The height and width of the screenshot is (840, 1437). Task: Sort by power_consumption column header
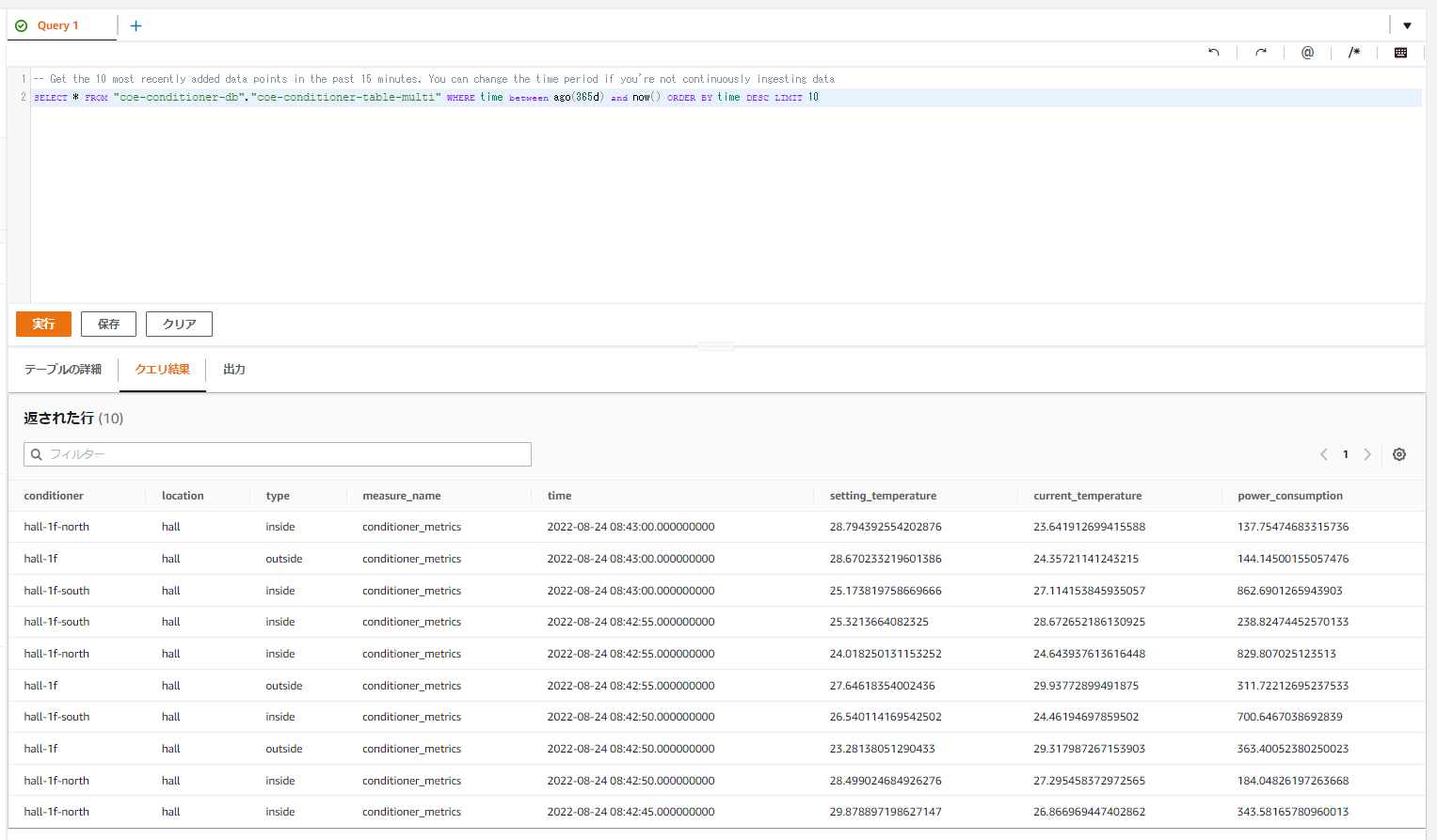(1290, 496)
